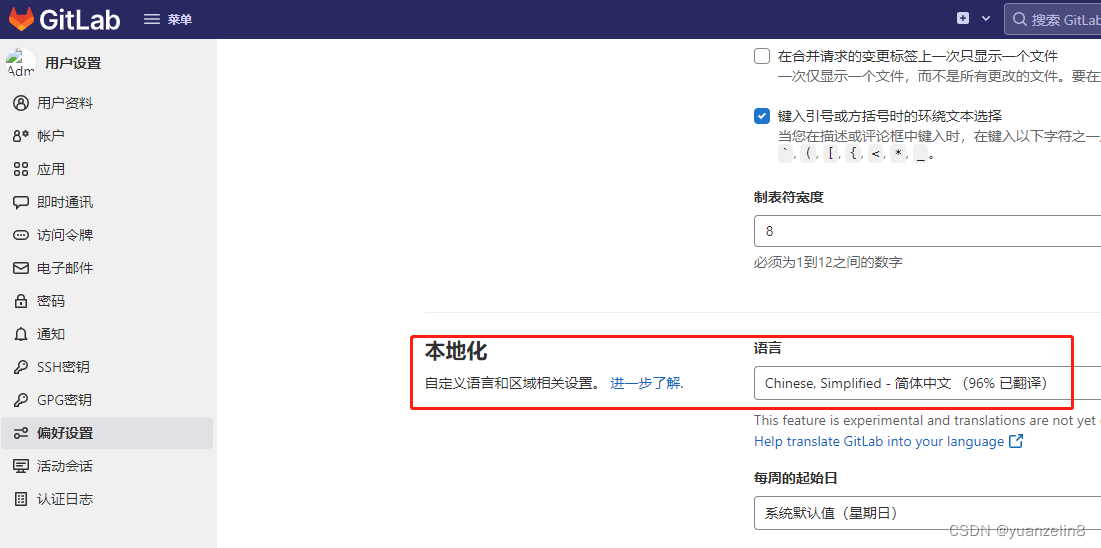Open the 密码 page
1101x548 pixels.
point(107,301)
